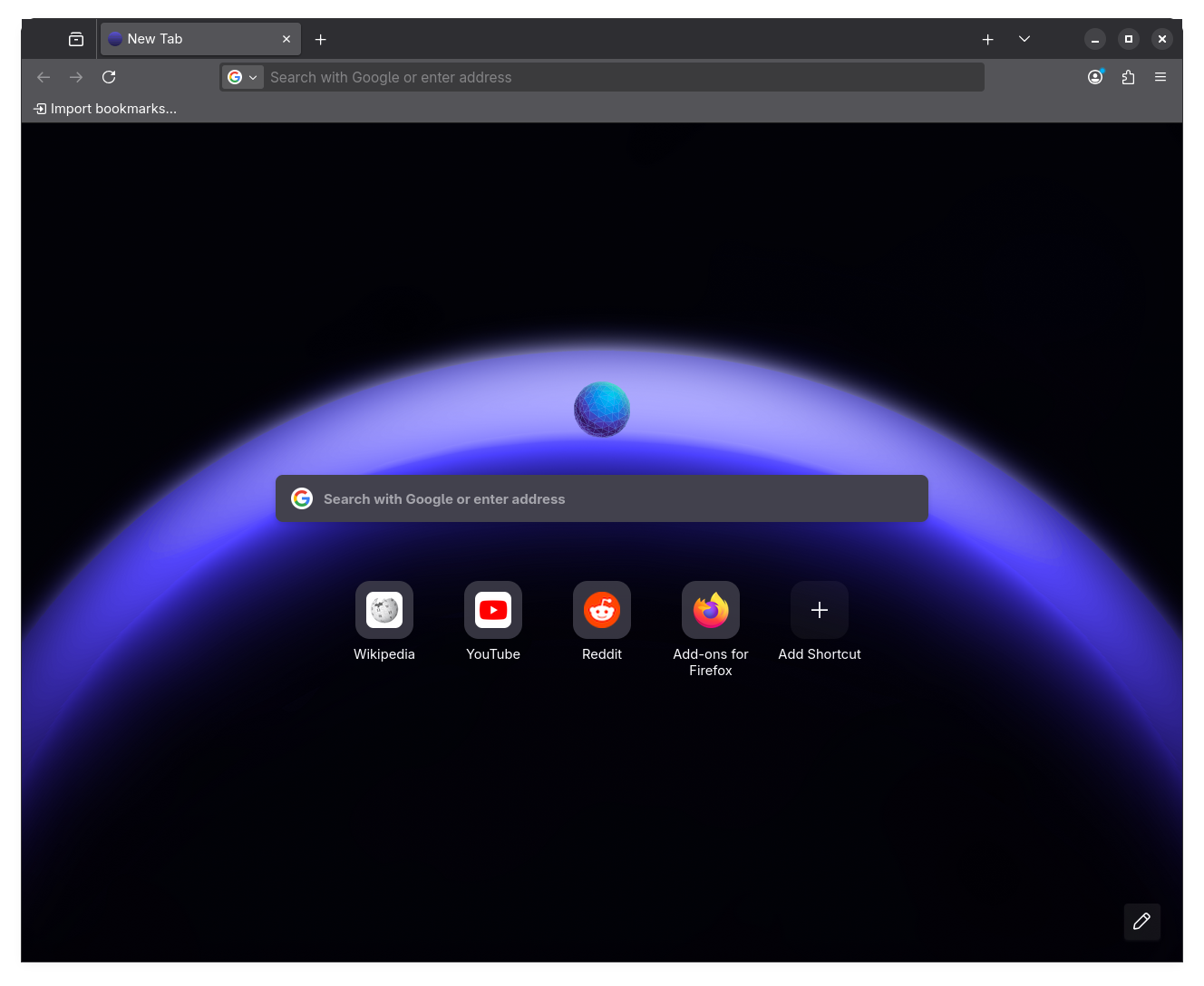The image size is (1204, 986).
Task: Expand the list all tabs chevron
Action: point(1024,39)
